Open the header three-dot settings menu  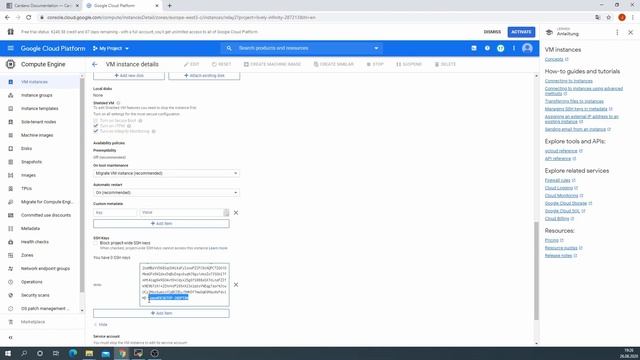coord(514,48)
